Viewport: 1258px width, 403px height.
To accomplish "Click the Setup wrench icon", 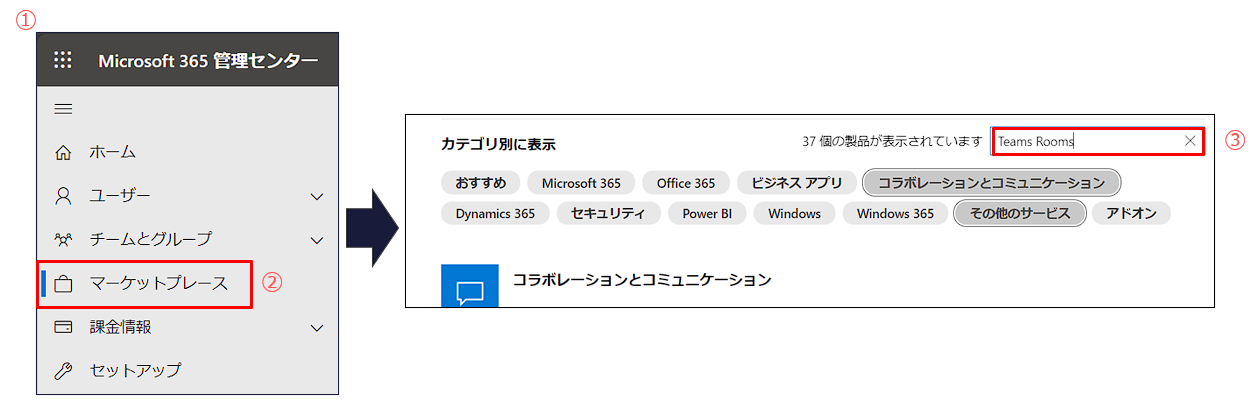I will [63, 371].
